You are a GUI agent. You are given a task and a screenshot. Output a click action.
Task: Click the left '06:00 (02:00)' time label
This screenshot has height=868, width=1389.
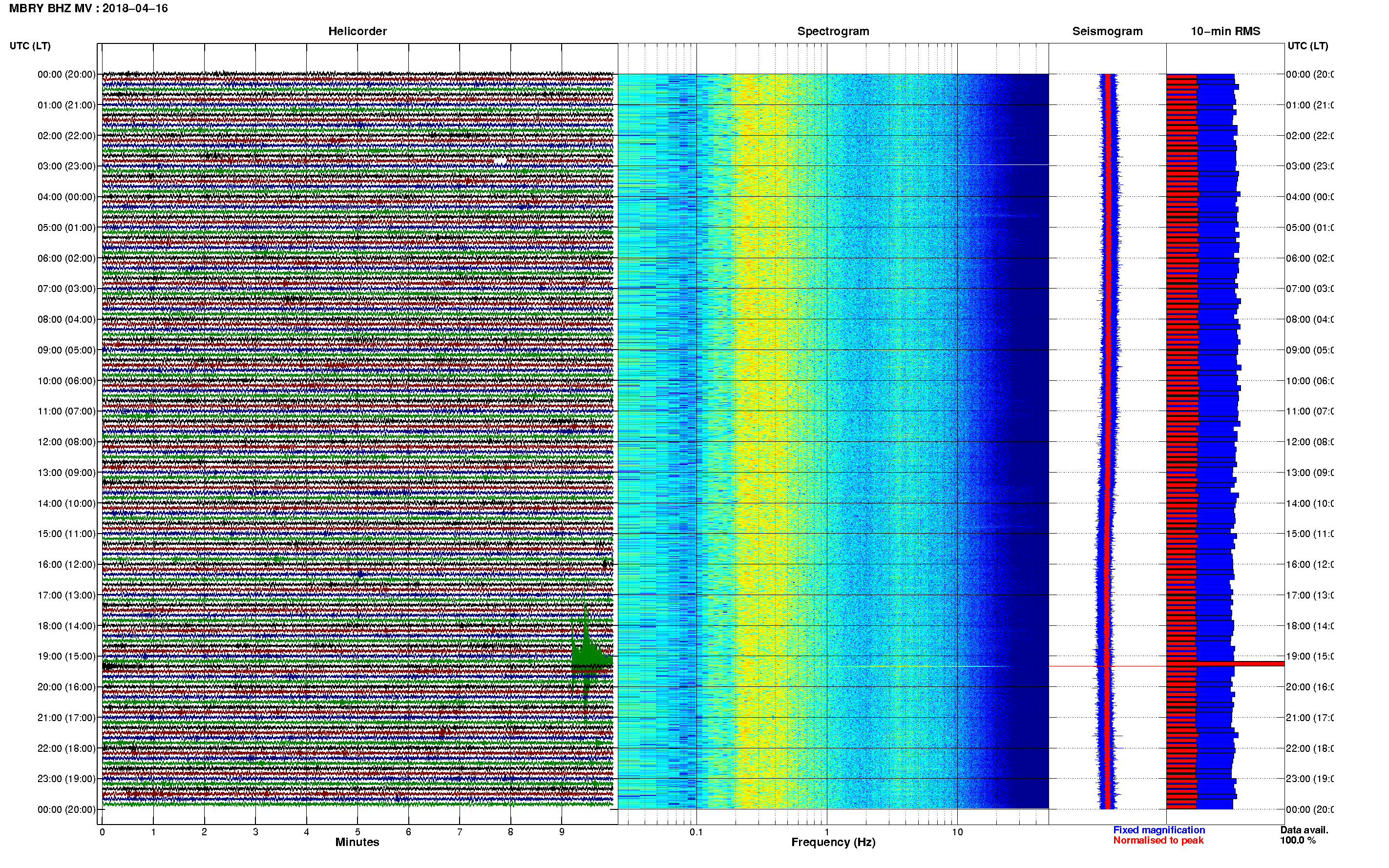pyautogui.click(x=66, y=258)
